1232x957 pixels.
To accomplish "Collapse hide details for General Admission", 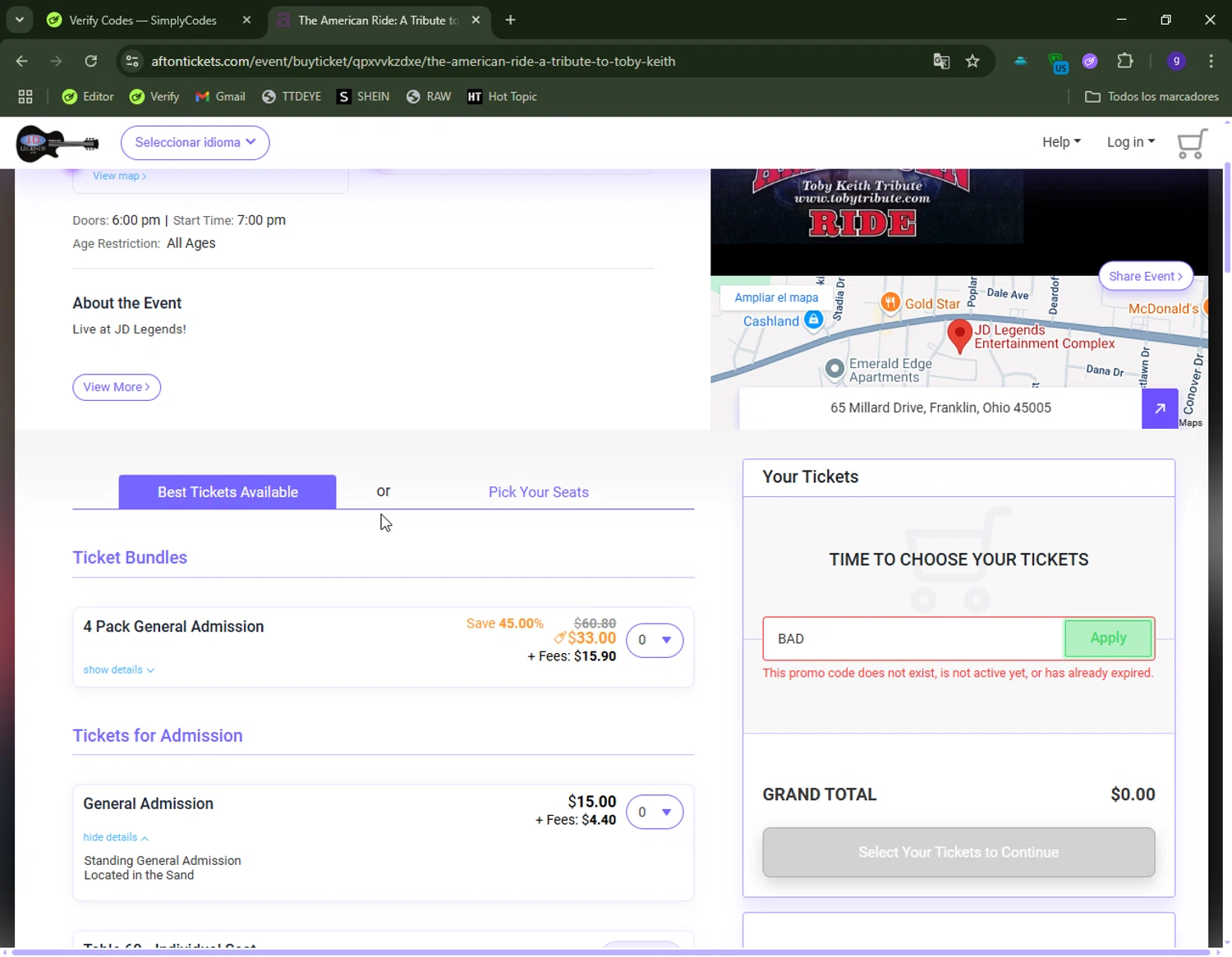I will tap(116, 837).
